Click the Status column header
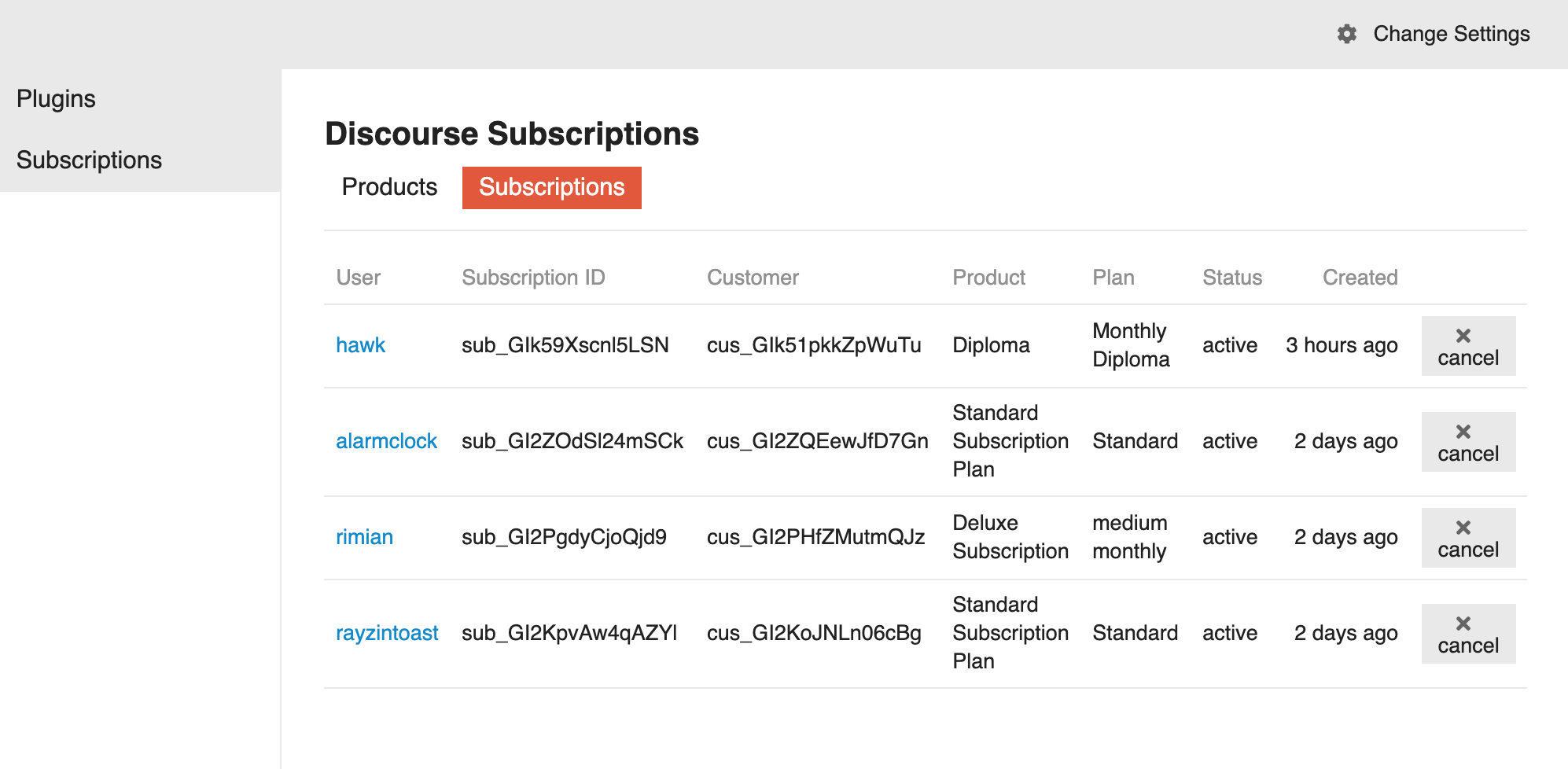The width and height of the screenshot is (1568, 769). [x=1232, y=278]
